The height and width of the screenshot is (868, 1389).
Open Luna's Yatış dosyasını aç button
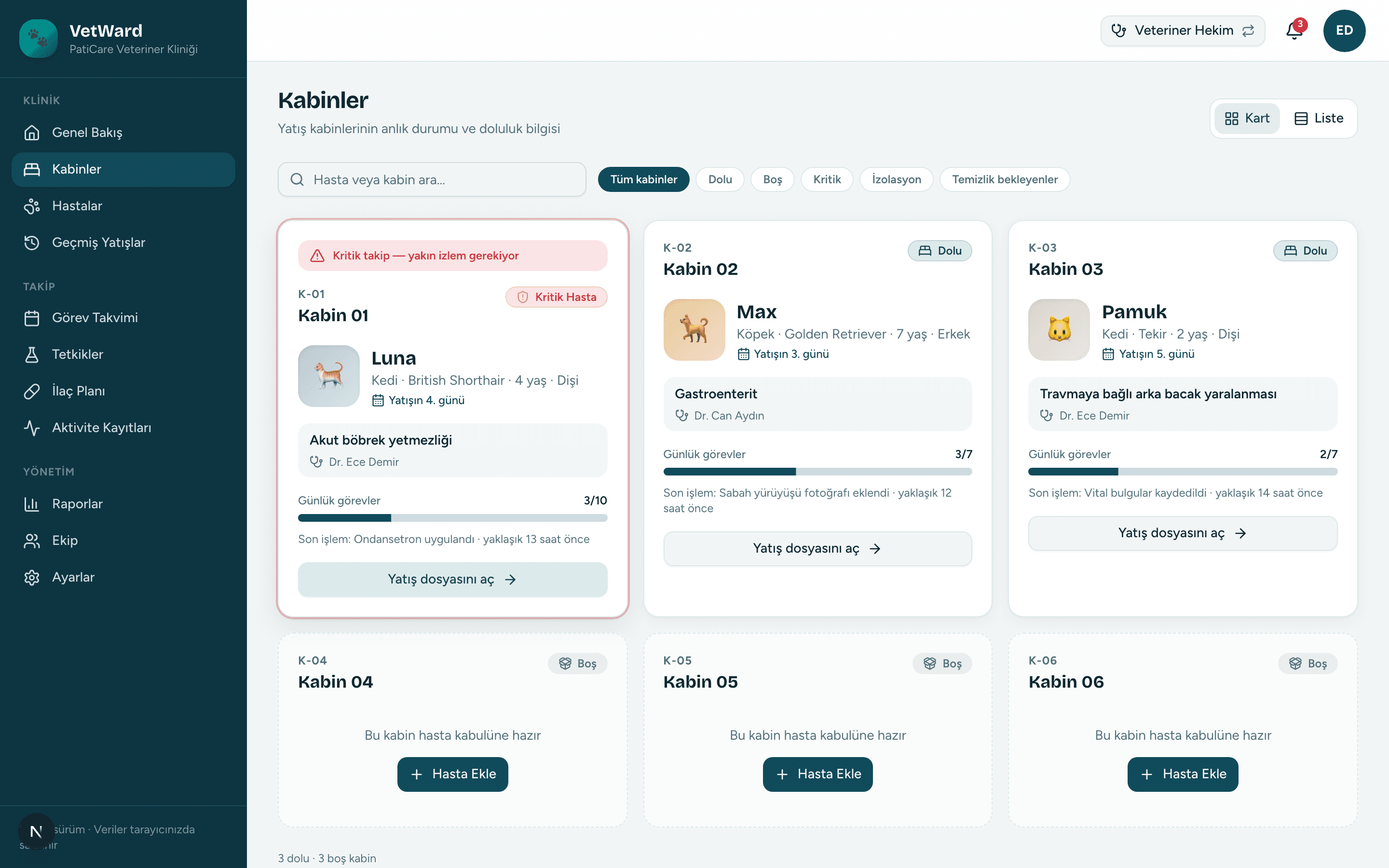(452, 579)
